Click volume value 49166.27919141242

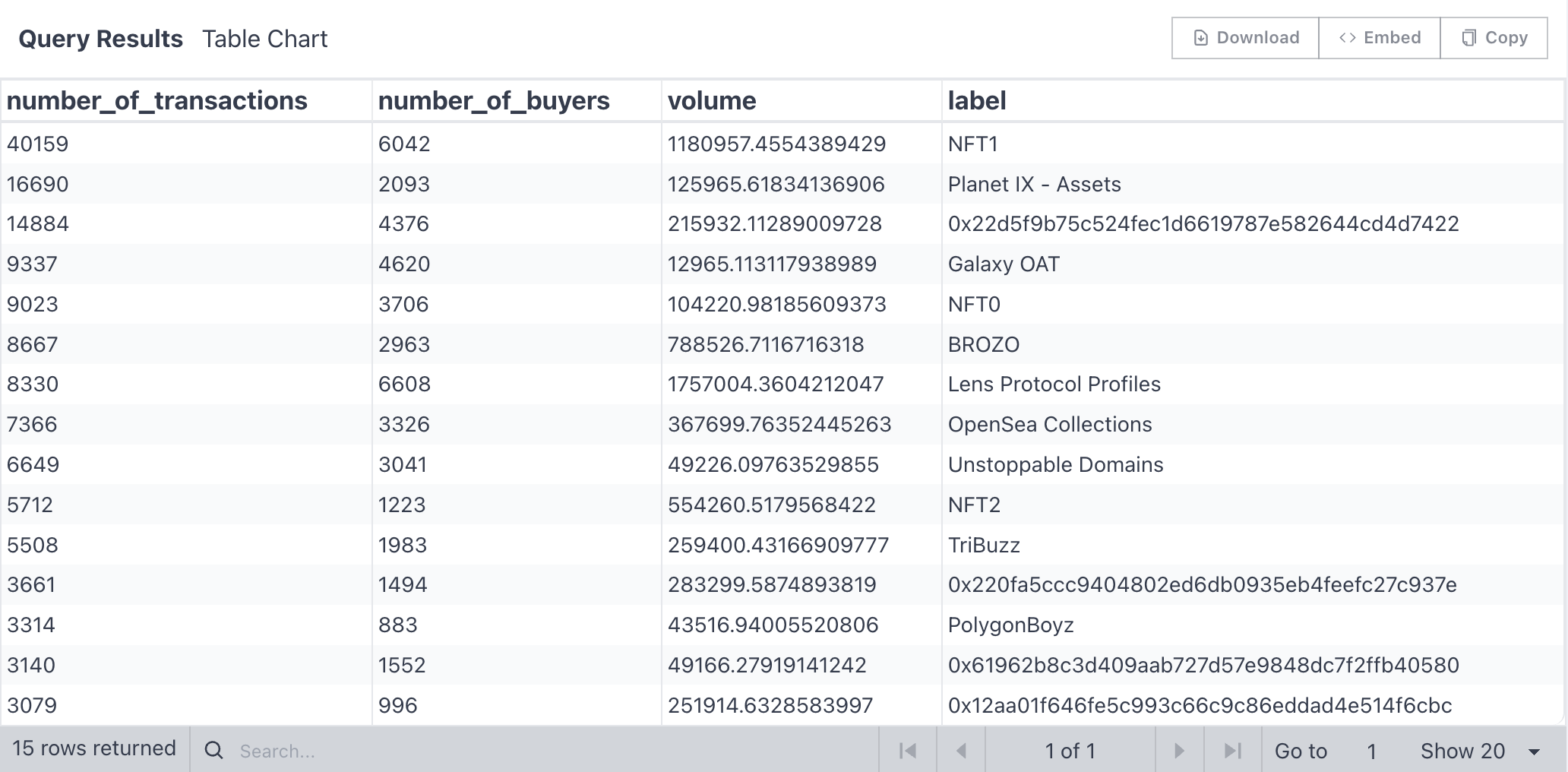(767, 665)
